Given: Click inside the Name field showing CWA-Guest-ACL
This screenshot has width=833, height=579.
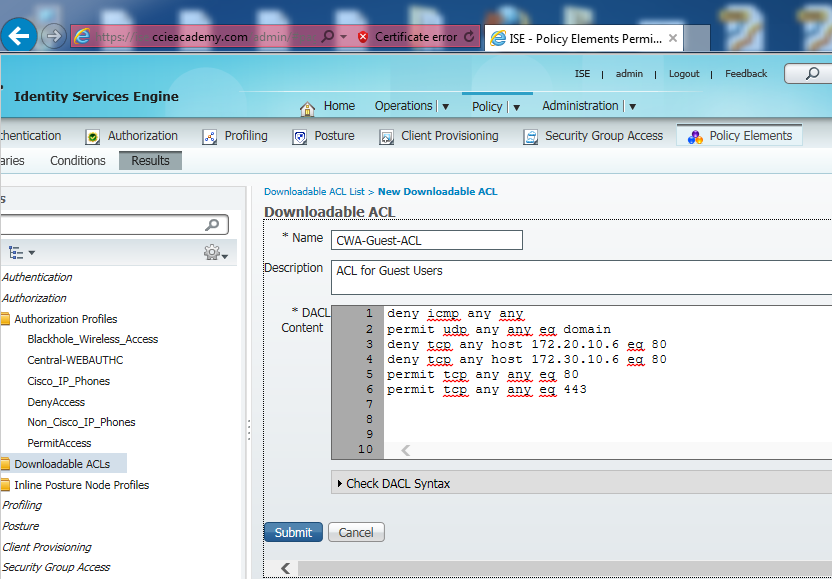Looking at the screenshot, I should click(426, 240).
